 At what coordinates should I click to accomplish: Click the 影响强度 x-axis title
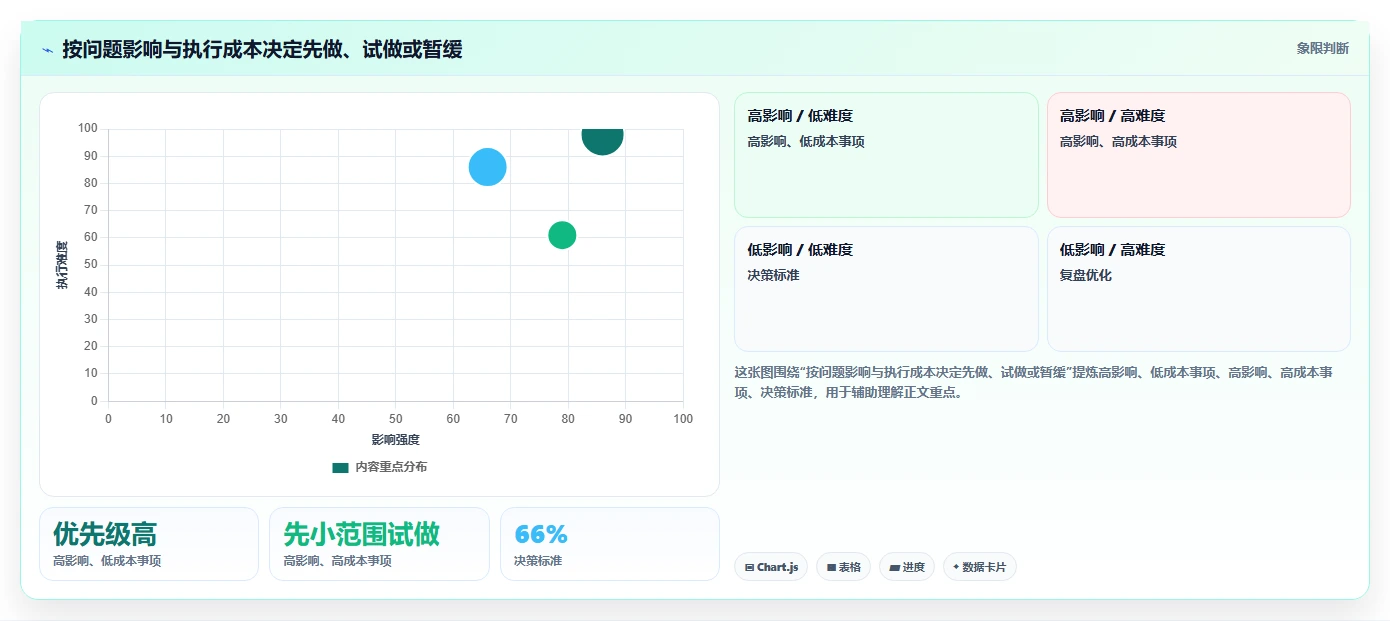click(x=395, y=439)
